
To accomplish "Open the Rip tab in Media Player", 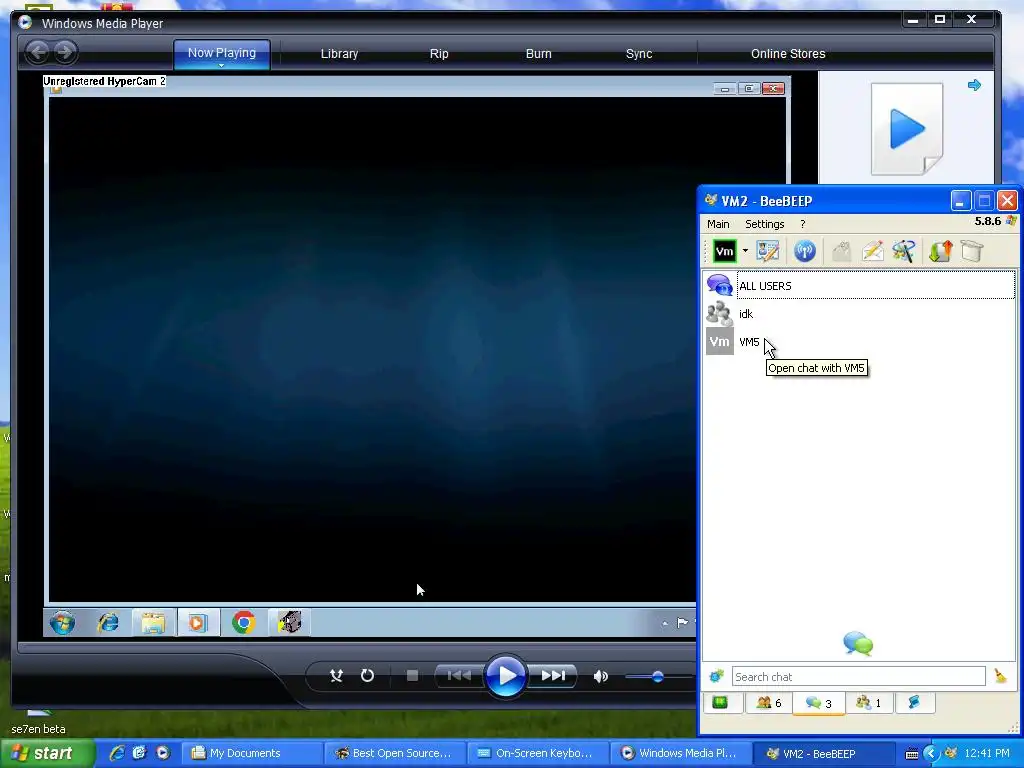I will pyautogui.click(x=439, y=54).
